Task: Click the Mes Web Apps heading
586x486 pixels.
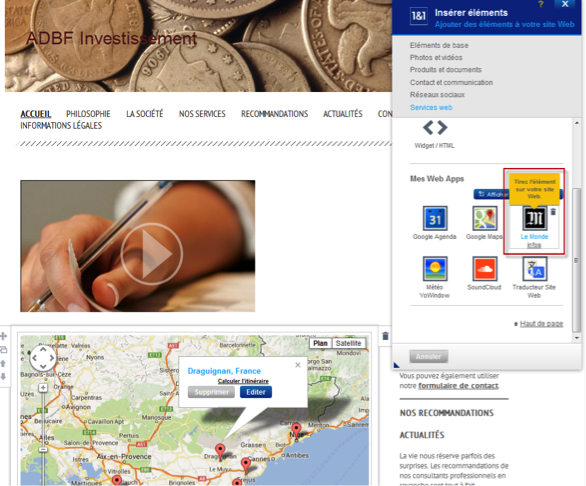Action: point(437,179)
